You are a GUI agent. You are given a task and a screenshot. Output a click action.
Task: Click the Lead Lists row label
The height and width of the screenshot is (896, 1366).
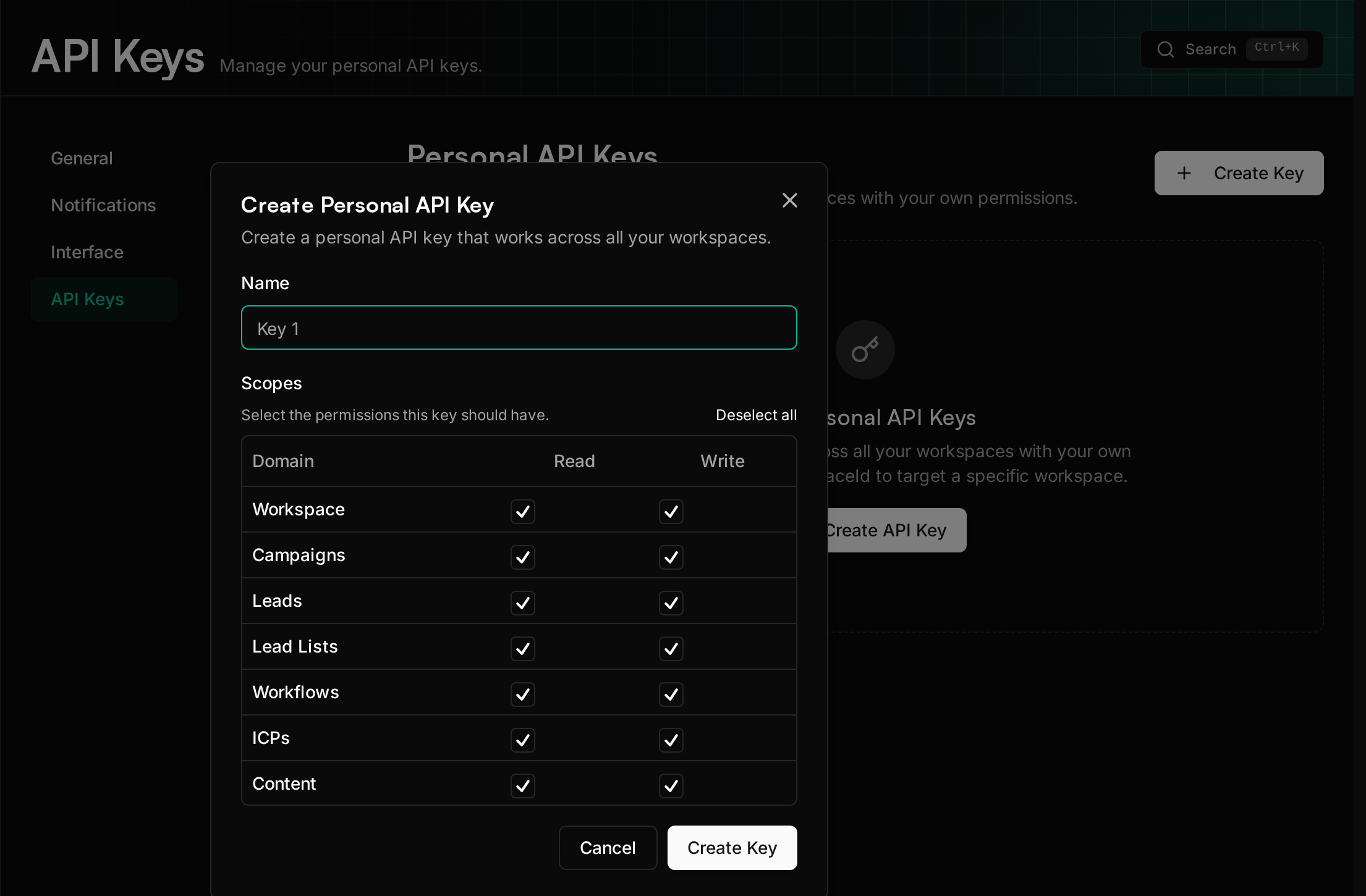click(295, 646)
